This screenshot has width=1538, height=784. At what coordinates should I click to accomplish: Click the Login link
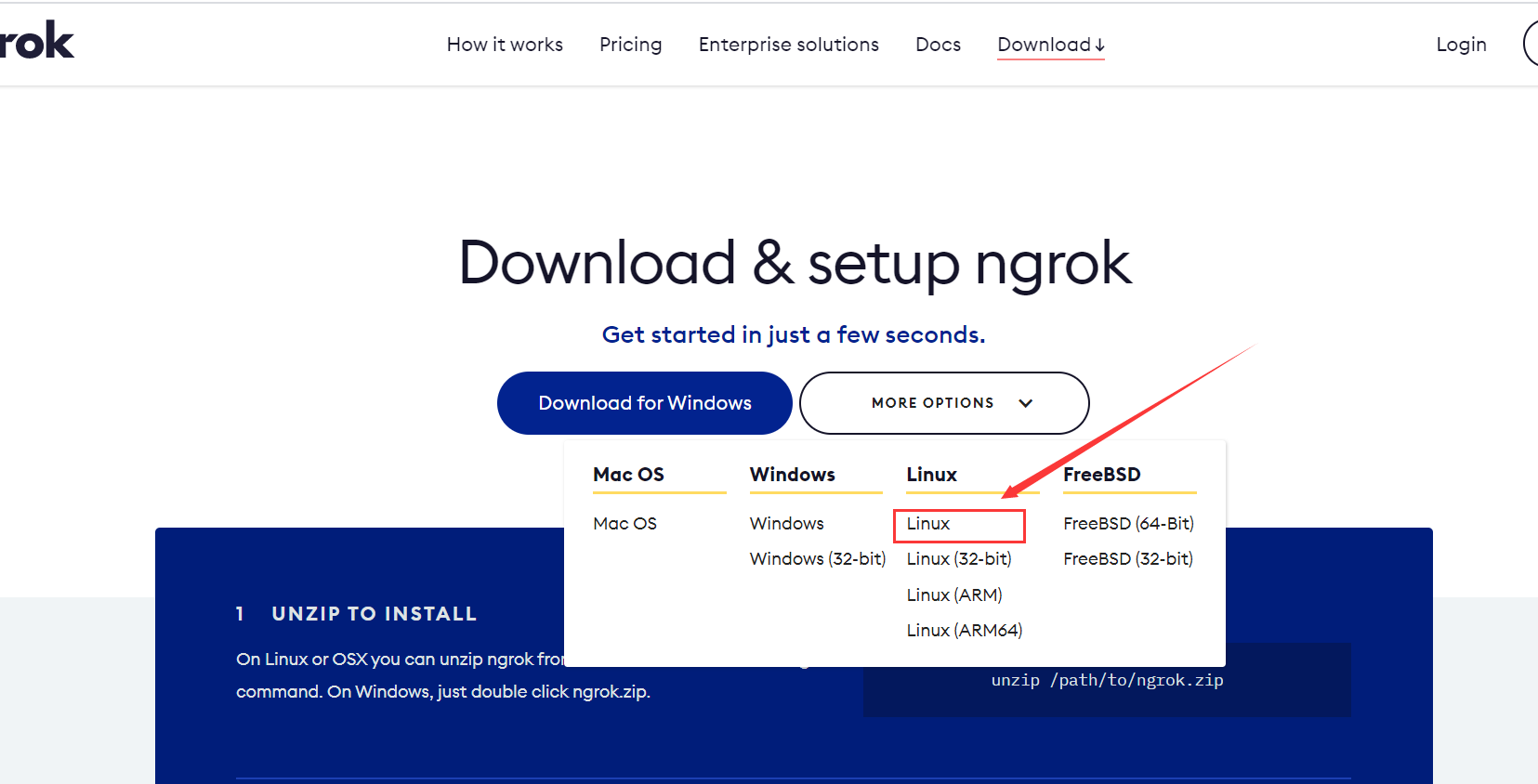(1462, 45)
